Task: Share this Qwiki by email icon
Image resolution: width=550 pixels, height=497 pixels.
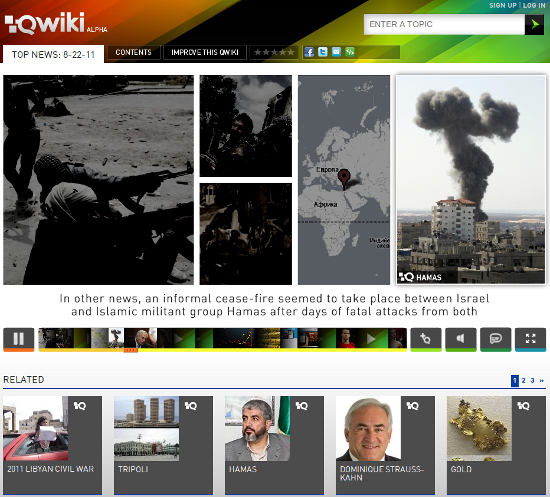Action: pos(336,52)
